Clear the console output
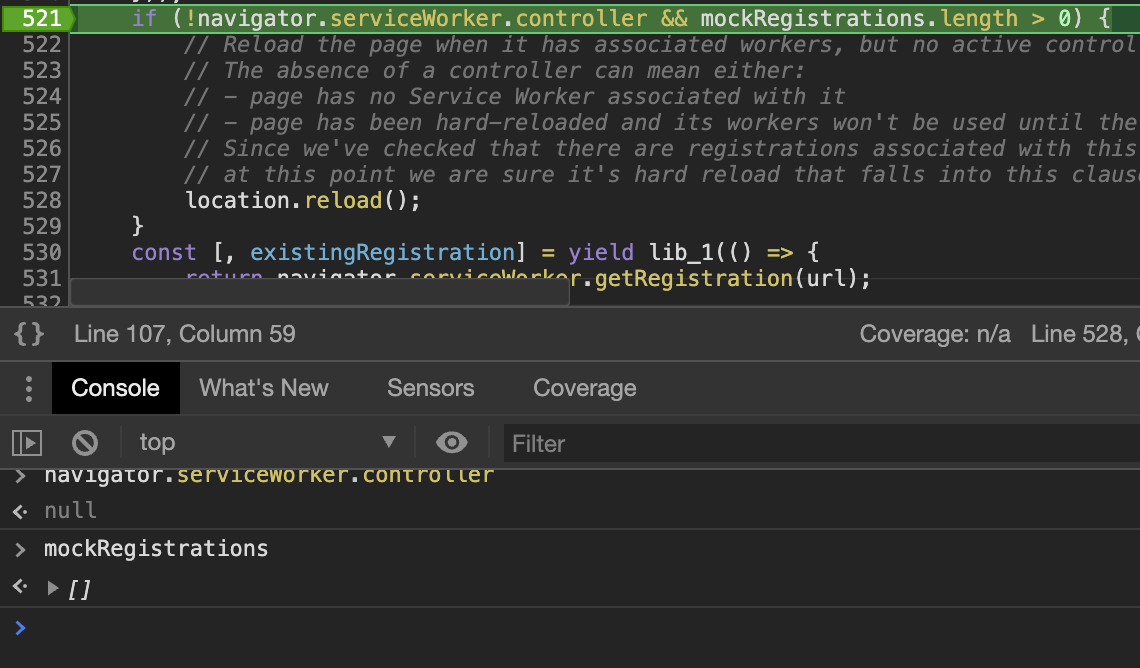Image resolution: width=1140 pixels, height=668 pixels. coord(85,443)
